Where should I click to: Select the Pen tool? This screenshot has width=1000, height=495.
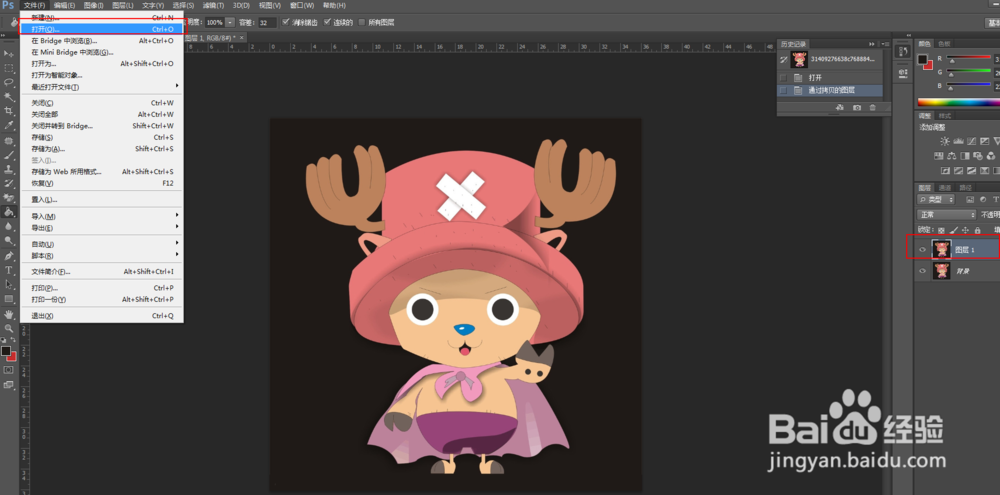coord(9,256)
